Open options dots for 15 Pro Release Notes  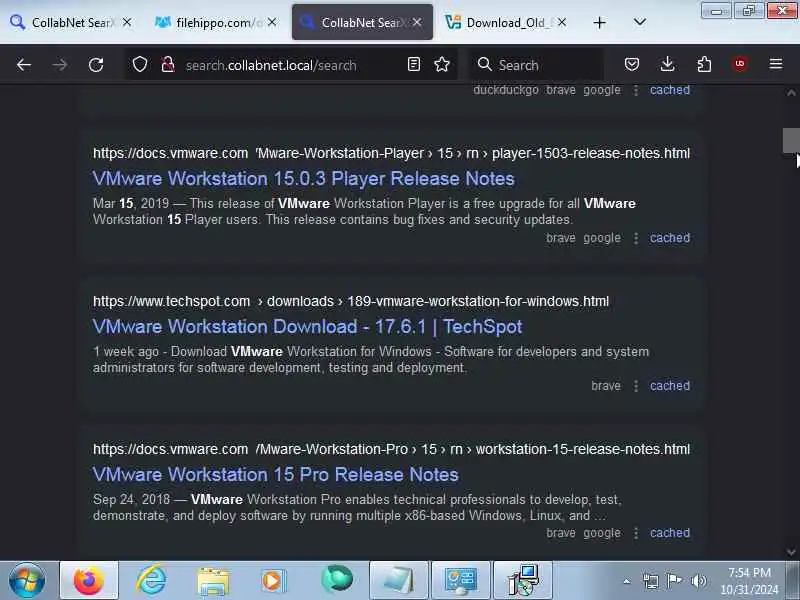pyautogui.click(x=636, y=533)
